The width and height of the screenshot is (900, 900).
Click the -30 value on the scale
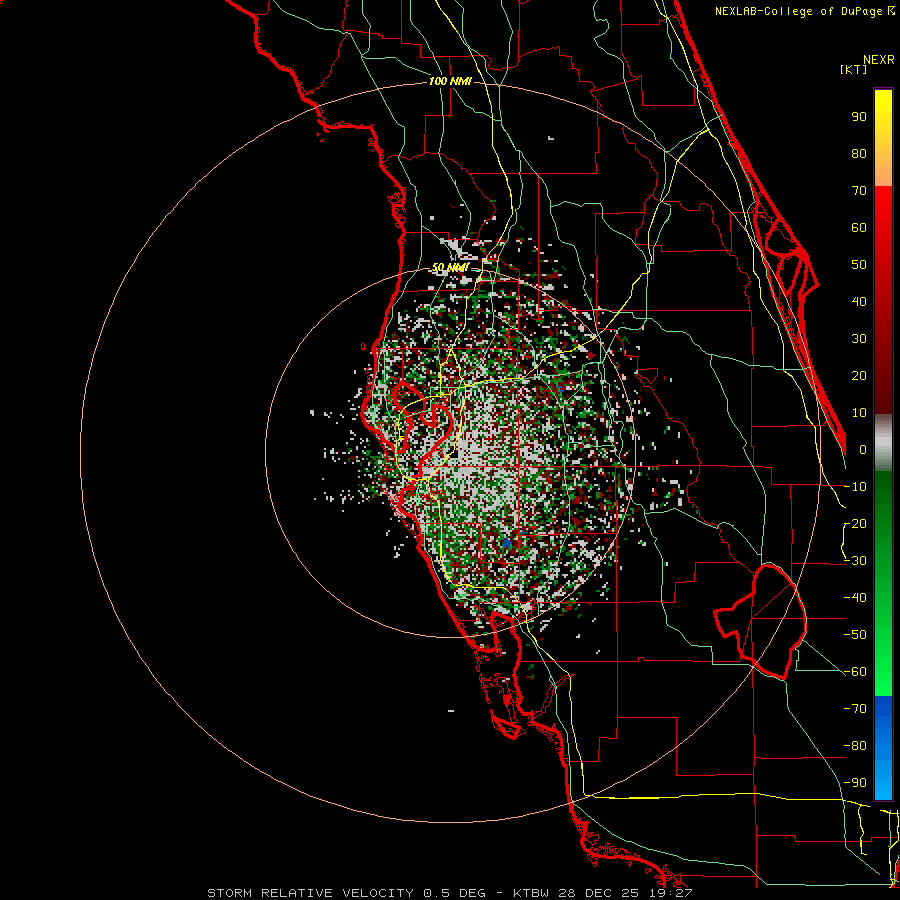[855, 561]
